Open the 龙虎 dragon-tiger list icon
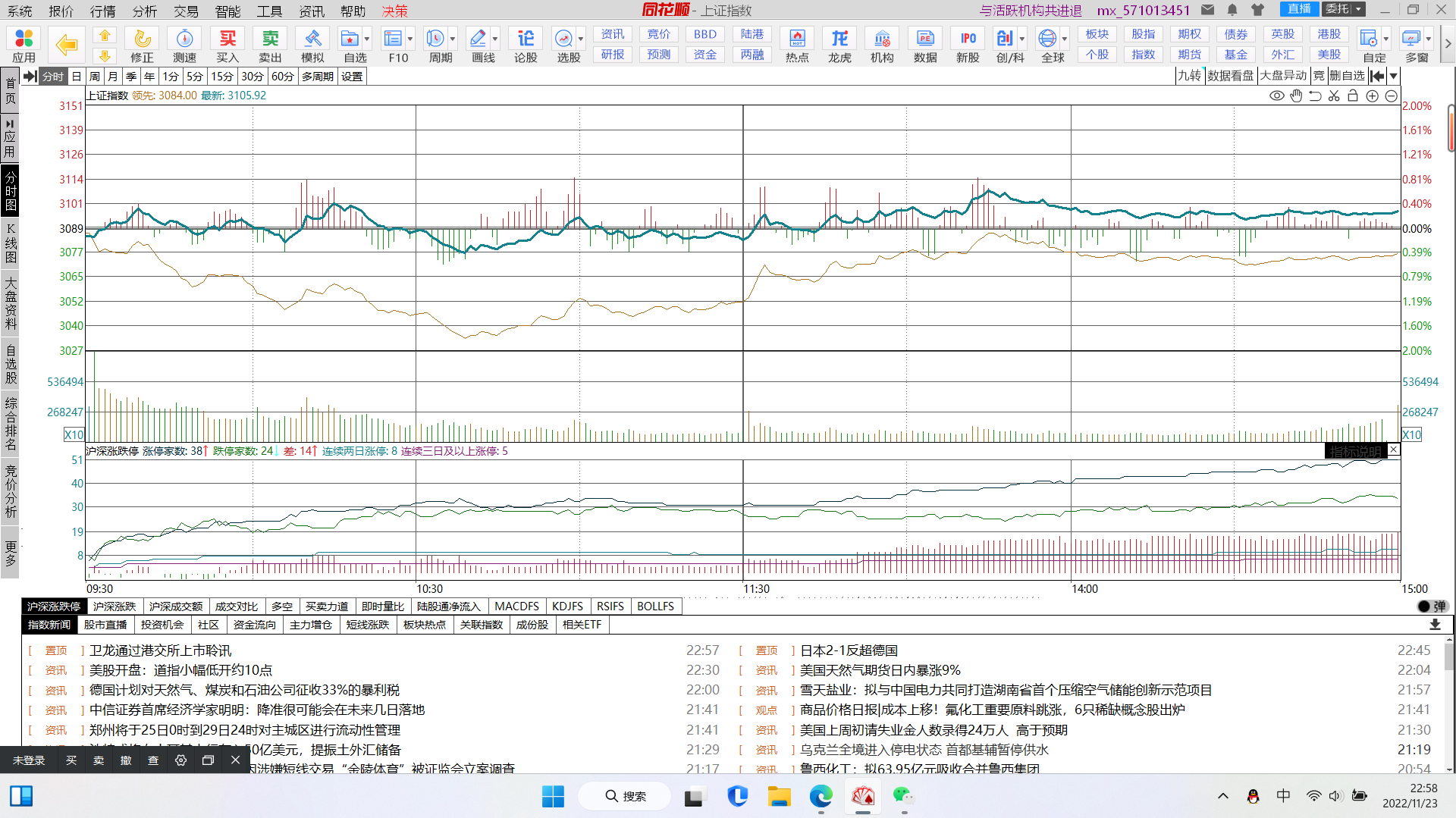 pyautogui.click(x=839, y=45)
